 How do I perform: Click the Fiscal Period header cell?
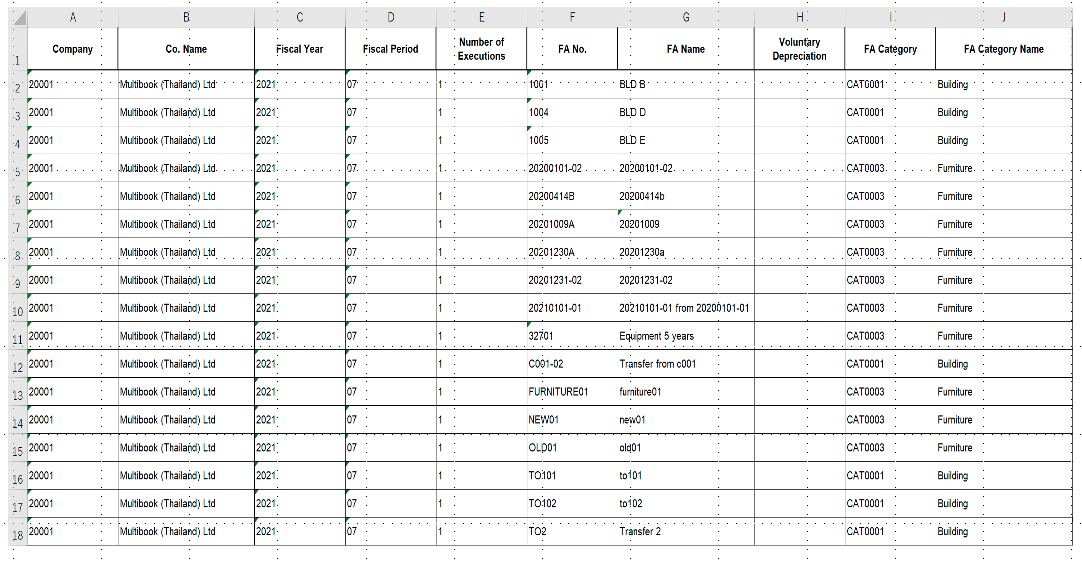[x=391, y=49]
